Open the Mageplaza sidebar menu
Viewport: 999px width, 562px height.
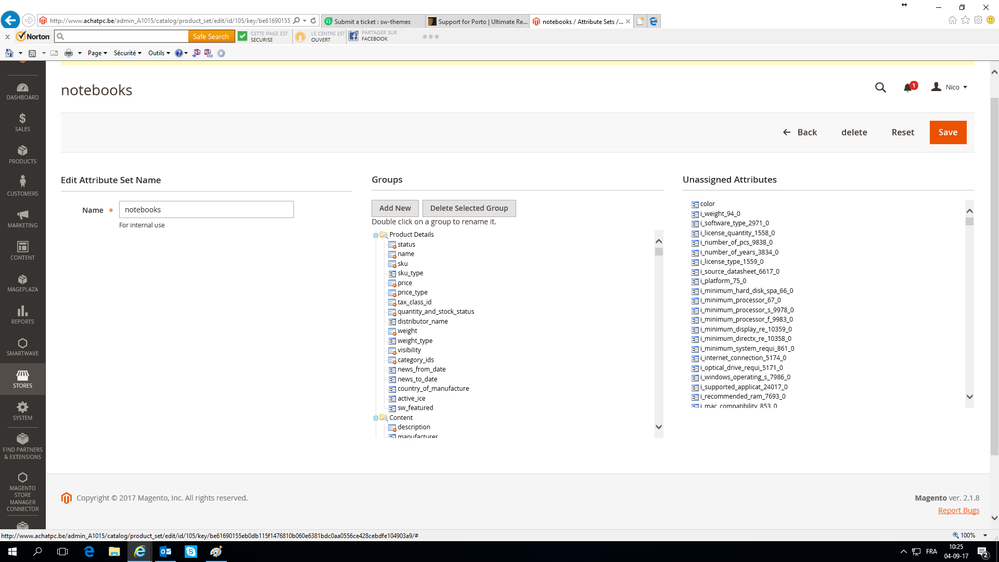click(22, 282)
